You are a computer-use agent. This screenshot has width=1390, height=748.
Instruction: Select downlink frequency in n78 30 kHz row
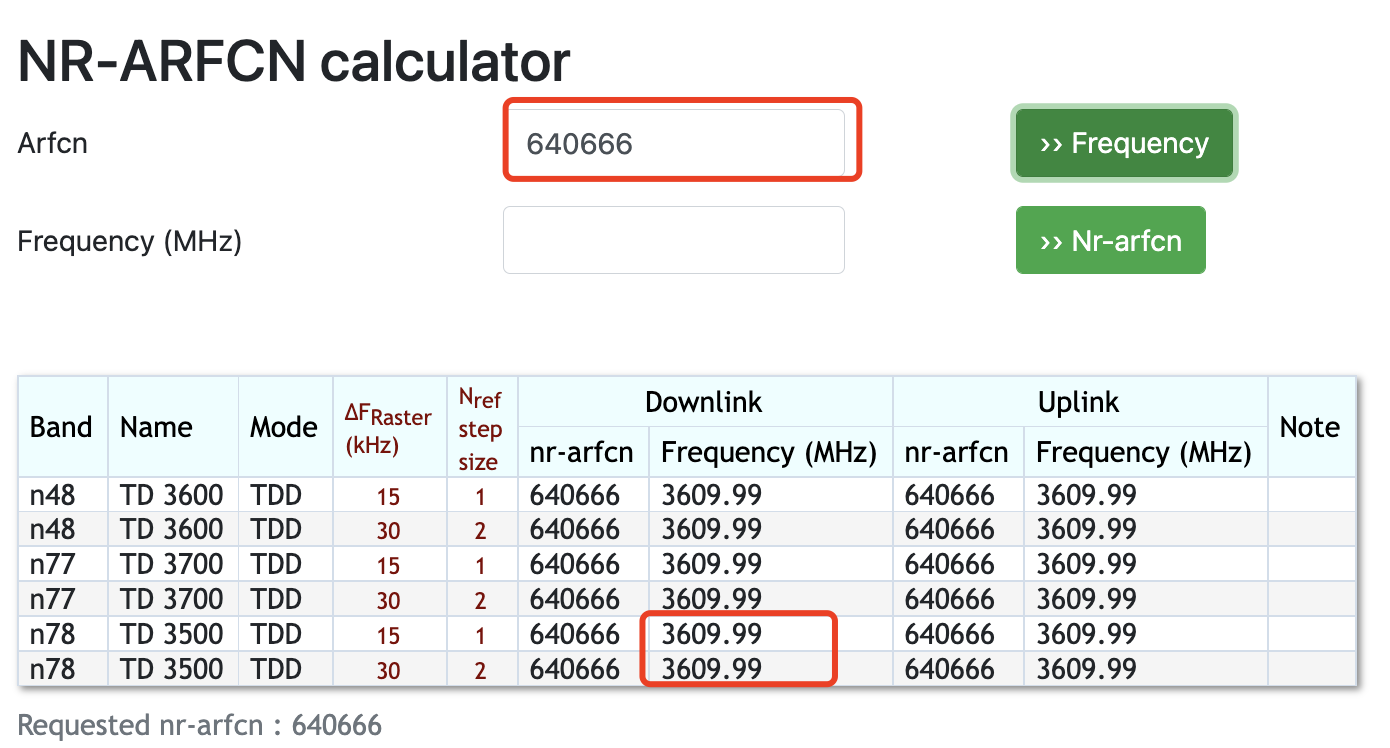[x=711, y=668]
